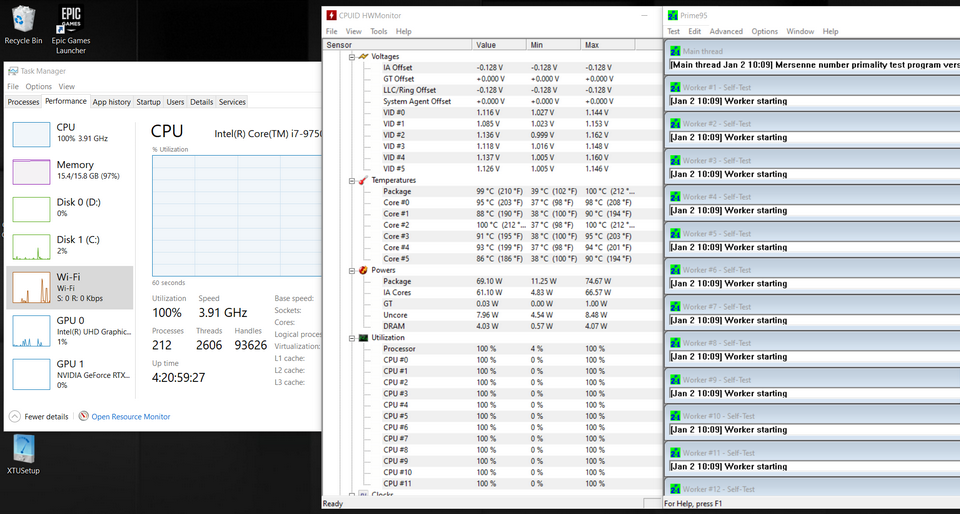The width and height of the screenshot is (960, 514).
Task: Open the Epic Games Launcher shortcut
Action: pos(70,22)
